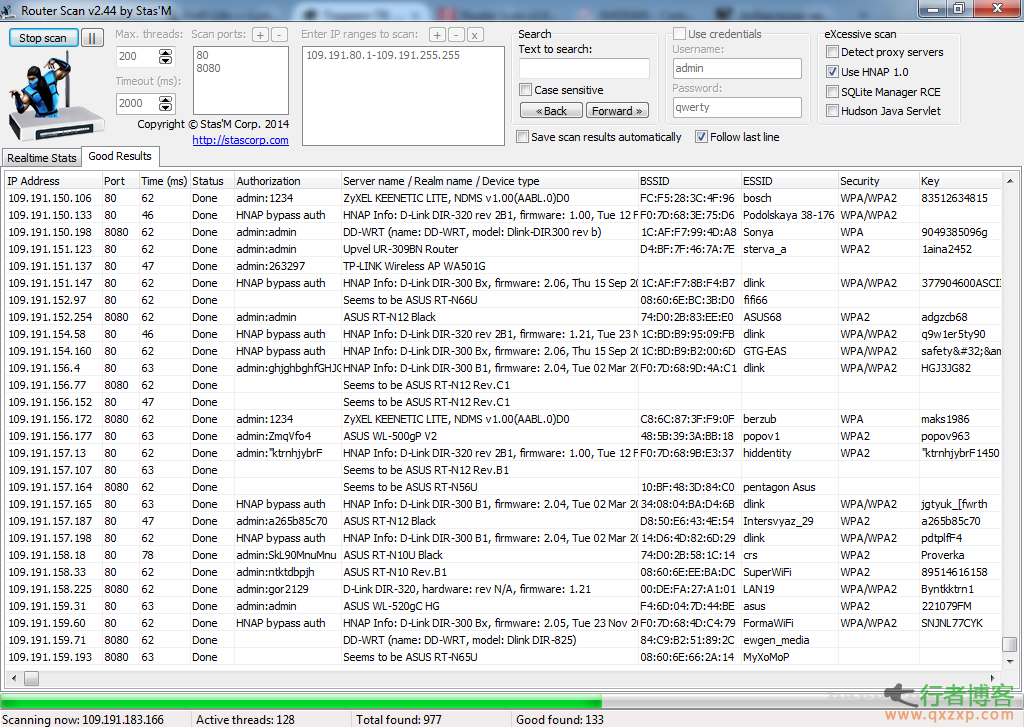Screen dimensions: 1024x728
Task: Sort by ESSID column header
Action: 790,181
